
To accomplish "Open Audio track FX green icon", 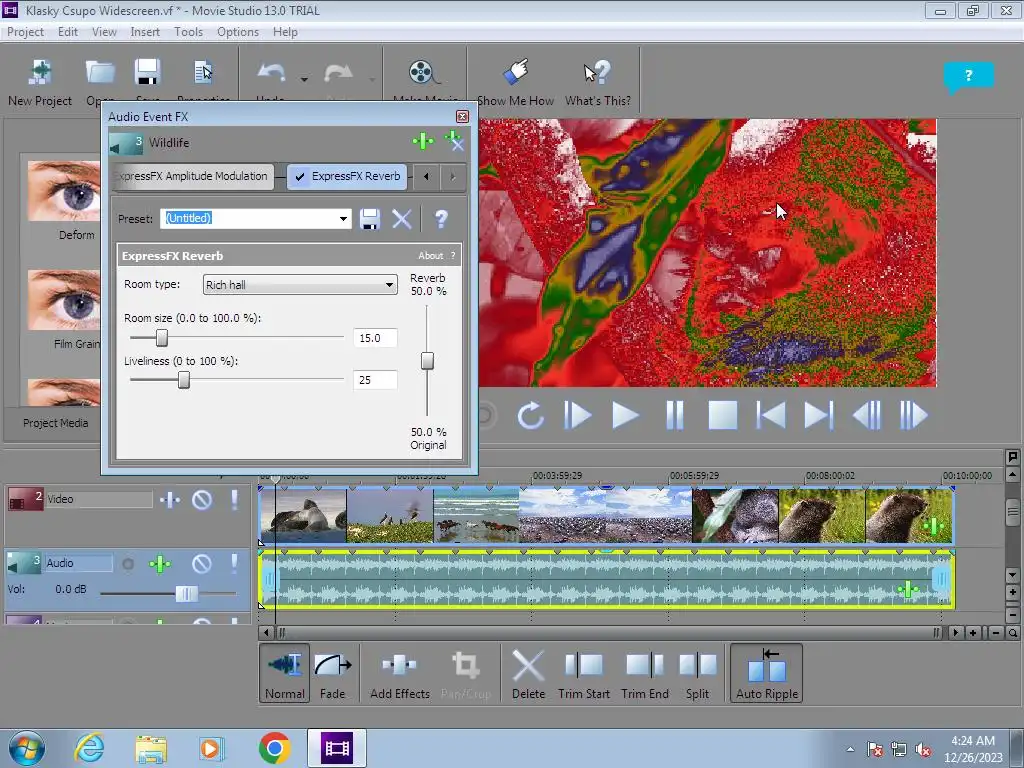I will click(160, 564).
